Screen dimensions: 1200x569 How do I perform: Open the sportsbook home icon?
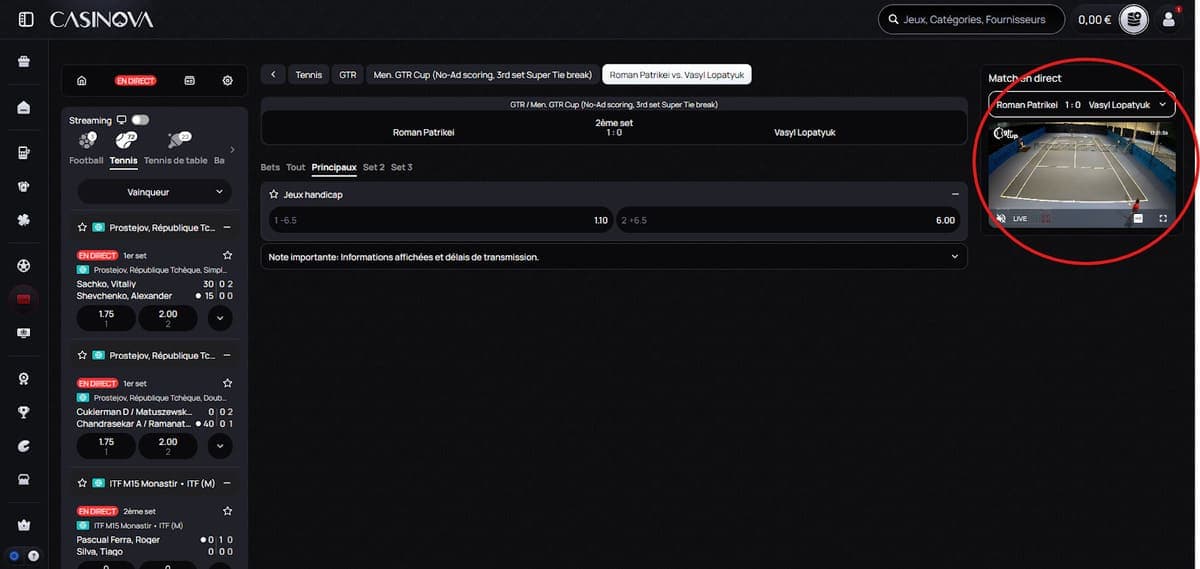point(81,80)
